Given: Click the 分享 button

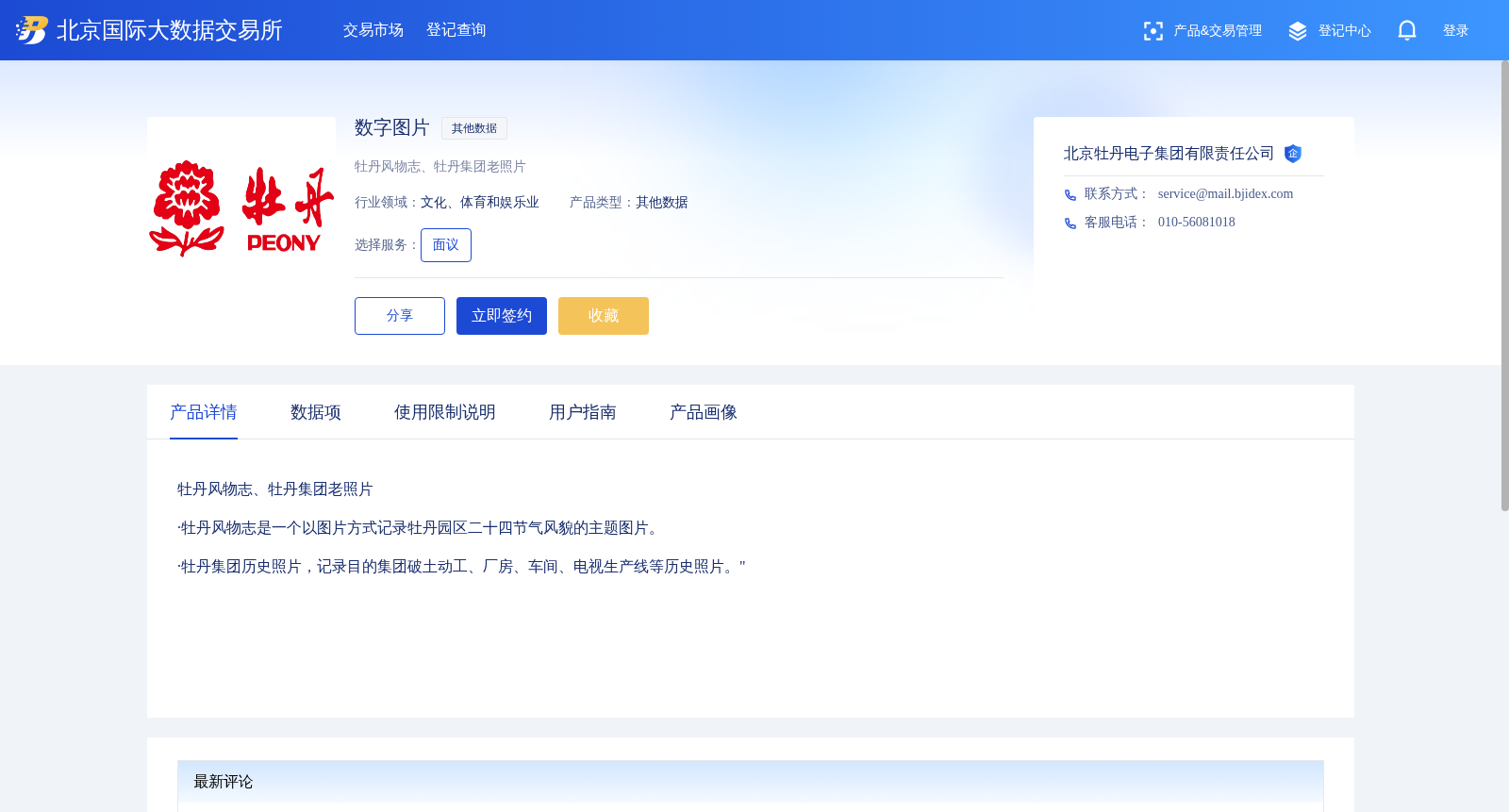Looking at the screenshot, I should click(400, 316).
